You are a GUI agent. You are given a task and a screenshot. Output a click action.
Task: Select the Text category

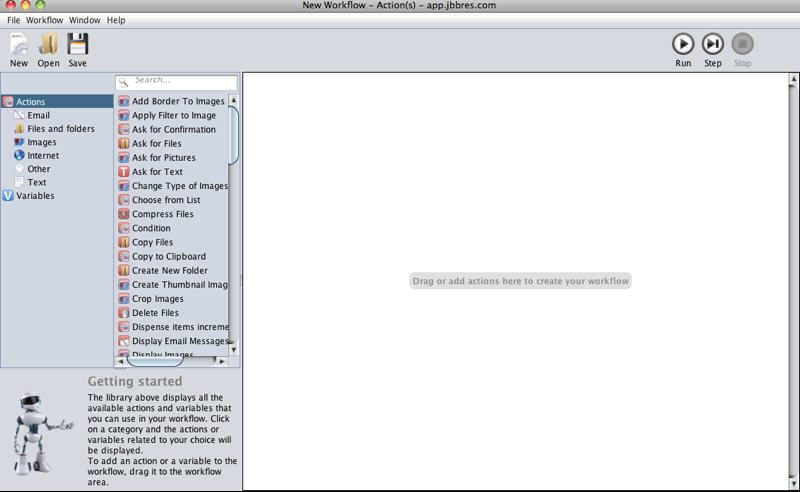37,182
